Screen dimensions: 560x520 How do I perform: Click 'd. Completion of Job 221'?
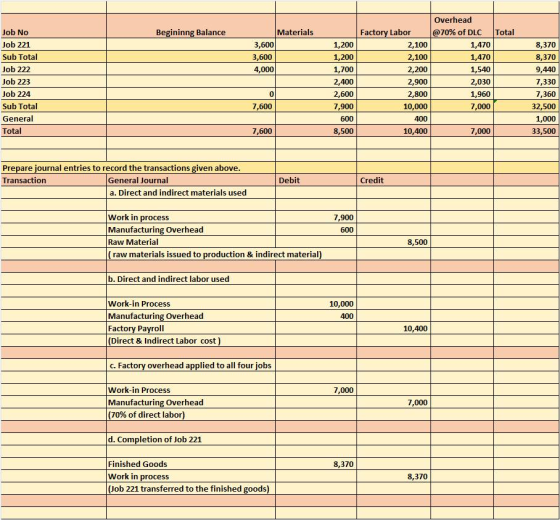[x=191, y=439]
